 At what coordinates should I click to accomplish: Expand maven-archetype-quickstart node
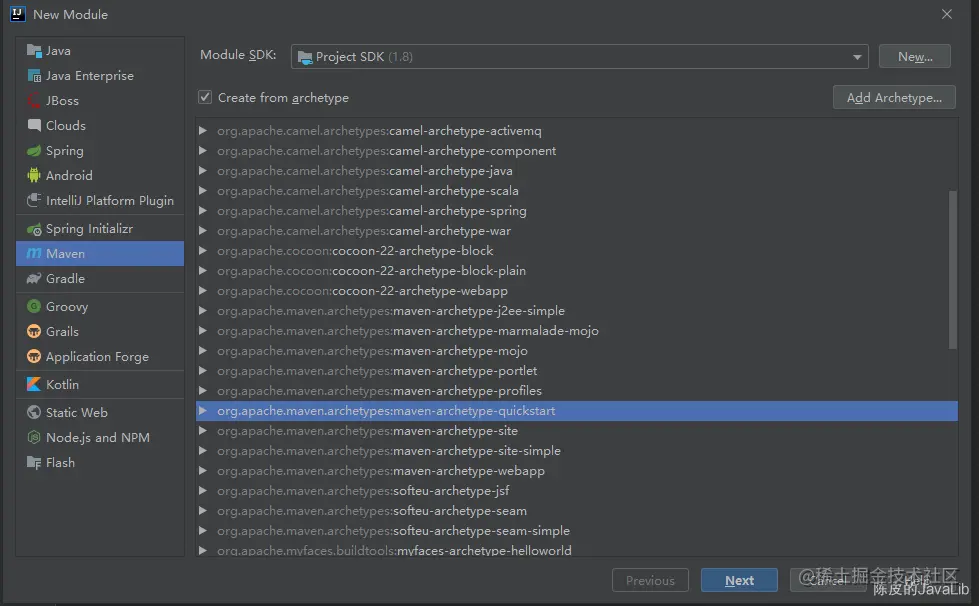click(202, 411)
